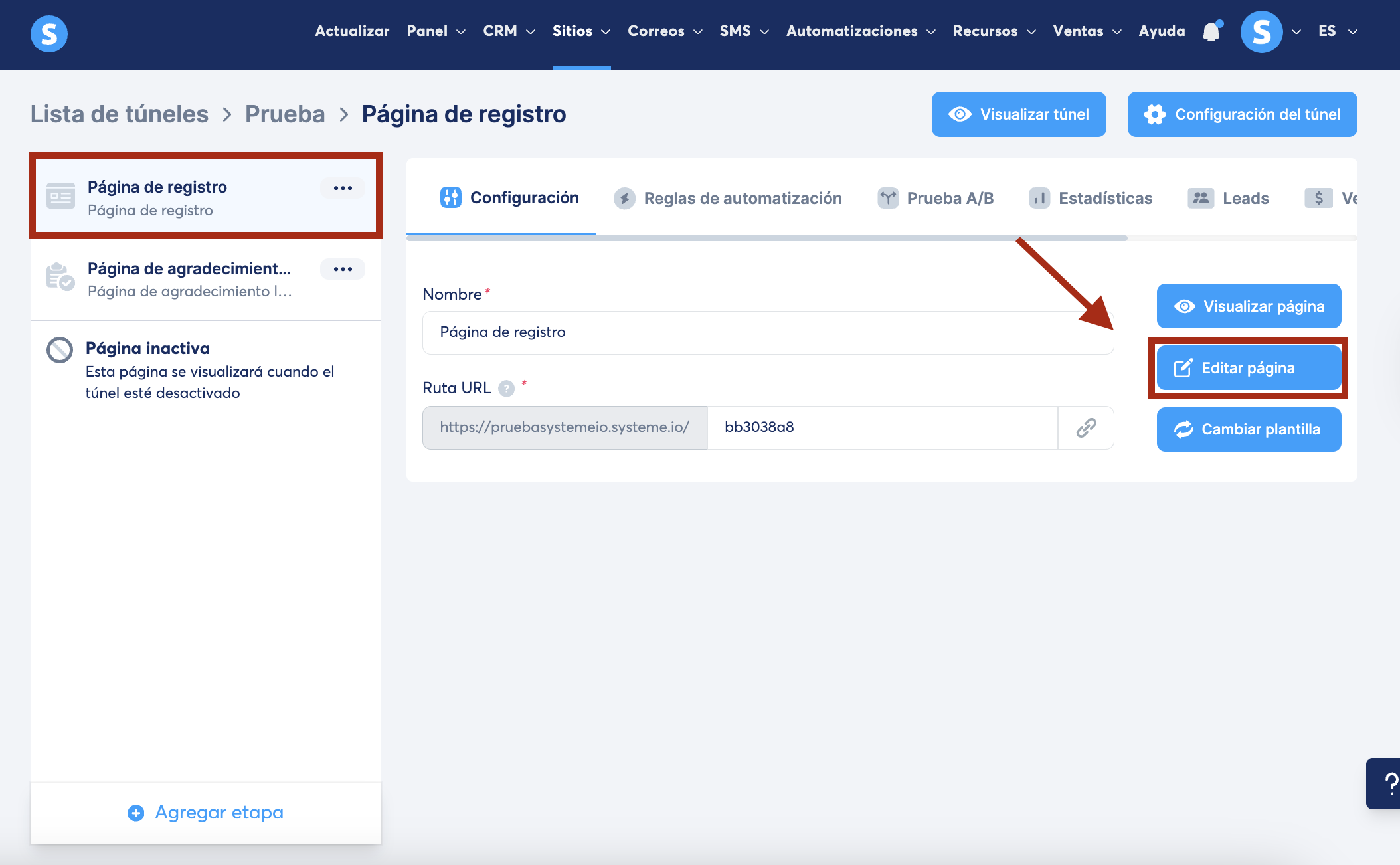Open three-dots menu for Página de registro
1400x865 pixels.
pyautogui.click(x=343, y=188)
